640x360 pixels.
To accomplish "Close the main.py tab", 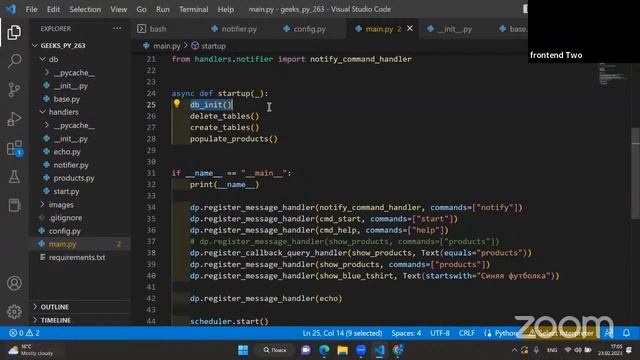I will click(x=410, y=29).
